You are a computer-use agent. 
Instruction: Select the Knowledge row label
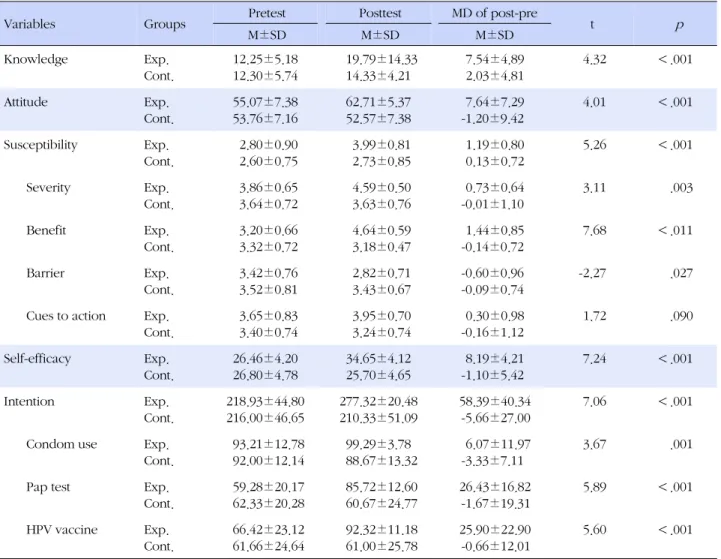point(36,59)
